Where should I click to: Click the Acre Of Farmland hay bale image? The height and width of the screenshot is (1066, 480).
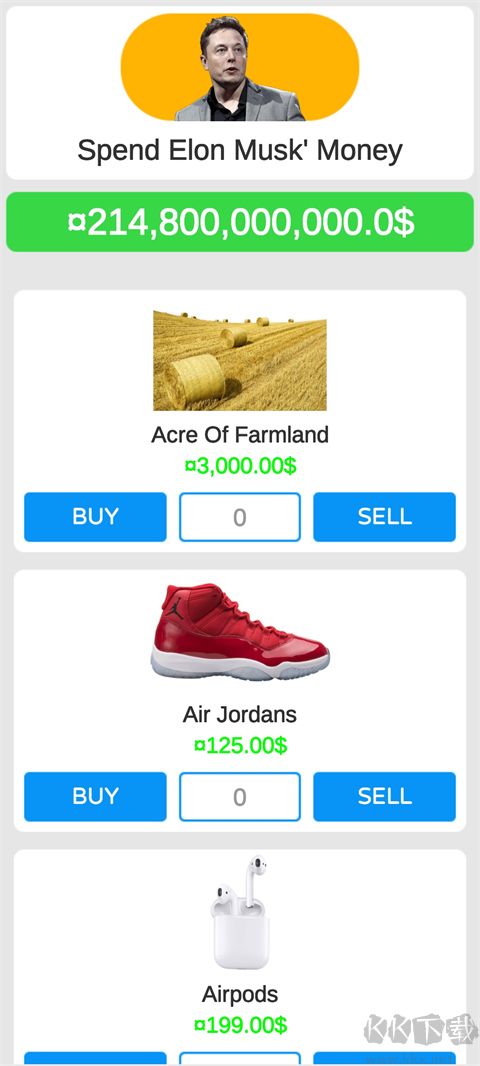[x=239, y=360]
